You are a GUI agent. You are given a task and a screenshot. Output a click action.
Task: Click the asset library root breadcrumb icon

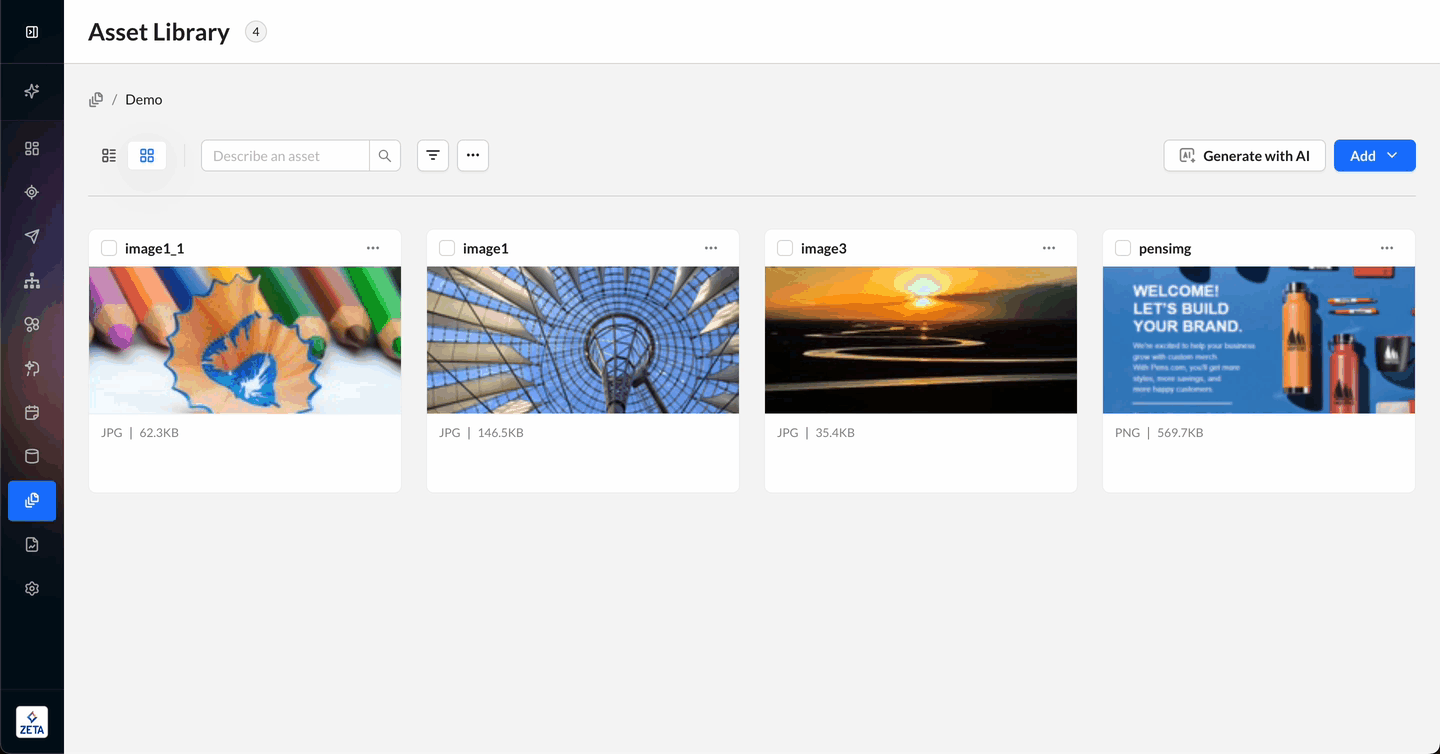(x=96, y=100)
